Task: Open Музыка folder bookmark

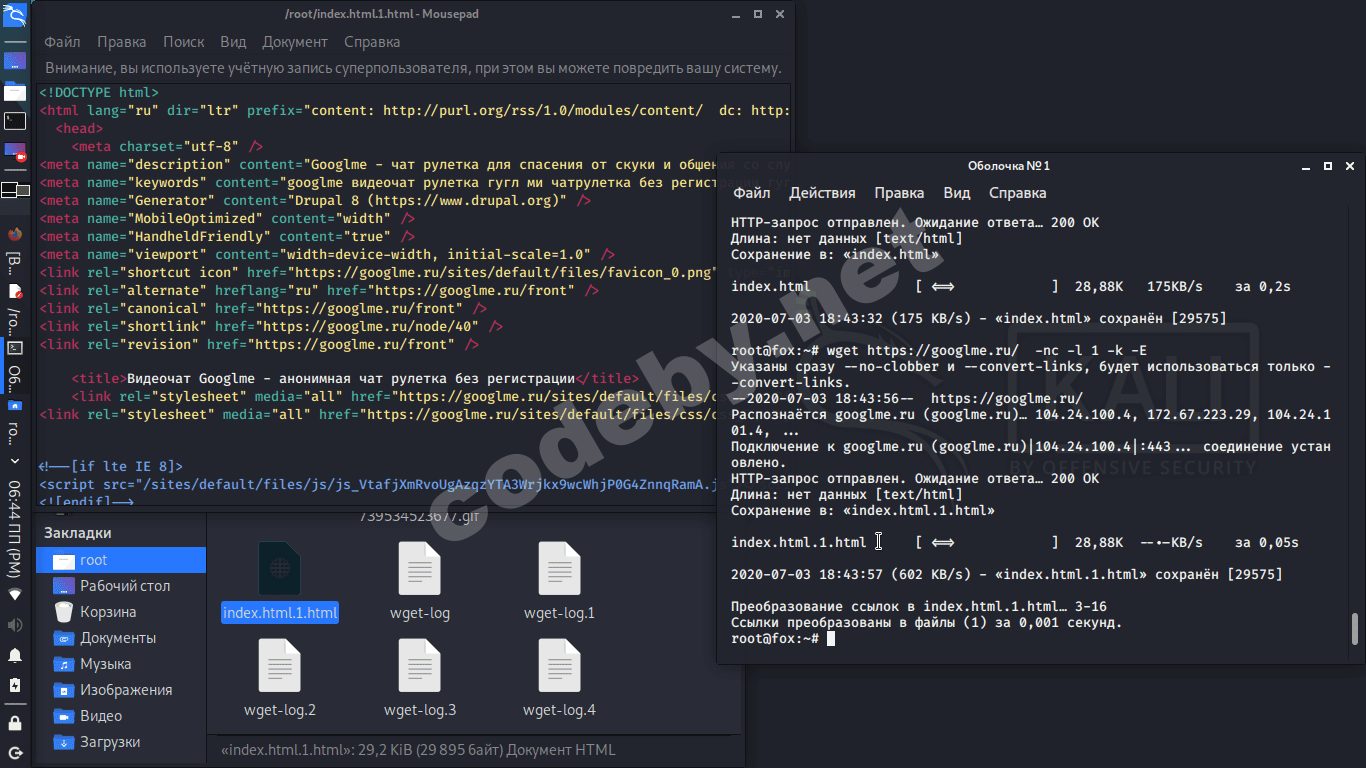Action: click(121, 664)
